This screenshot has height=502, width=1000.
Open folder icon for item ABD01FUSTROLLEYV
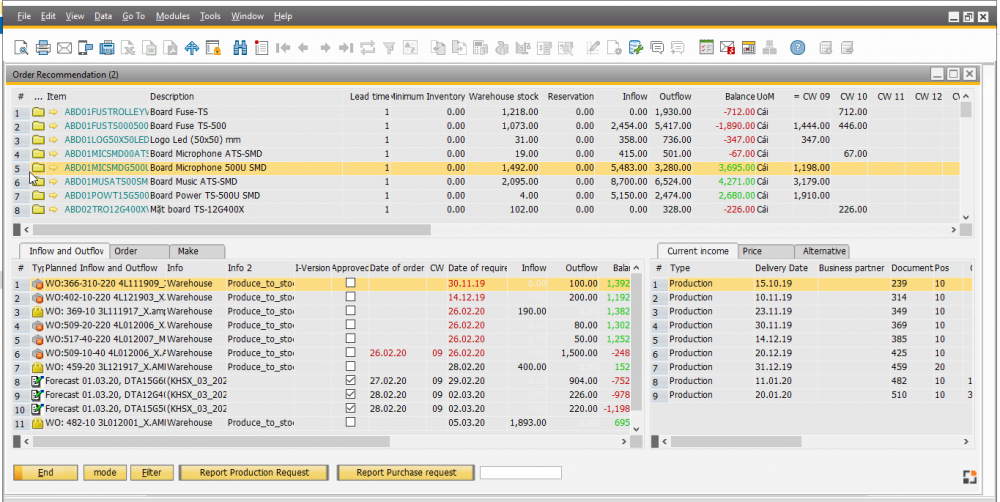[x=38, y=112]
